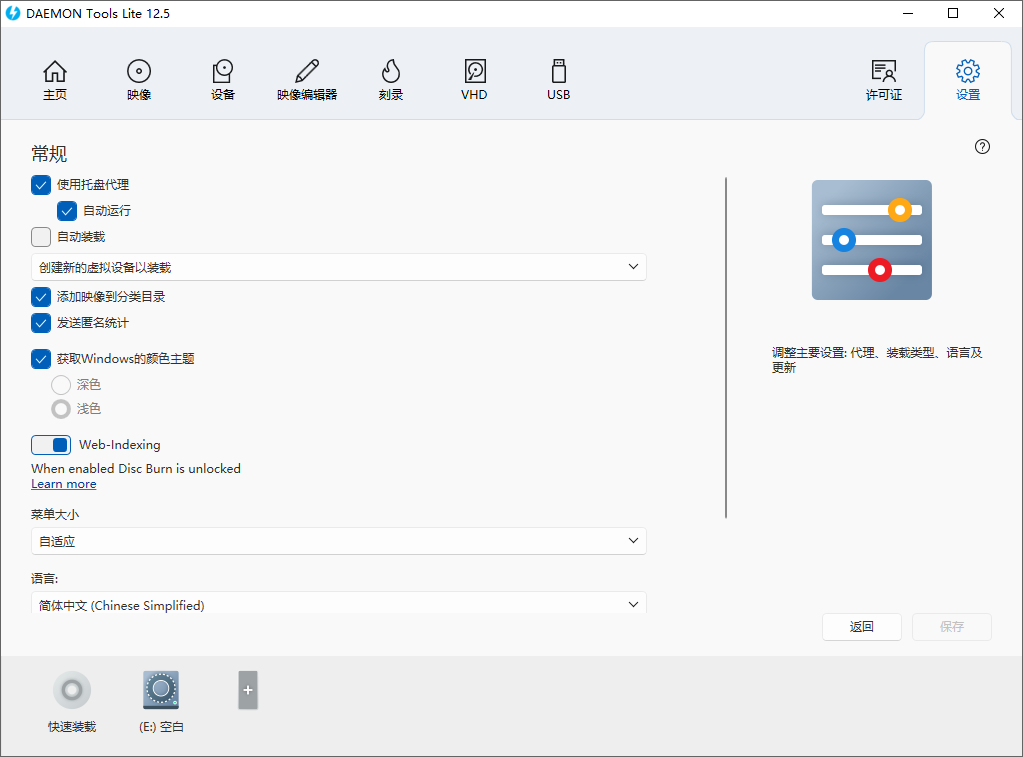Select the 设备 (Devices) icon

coord(222,79)
